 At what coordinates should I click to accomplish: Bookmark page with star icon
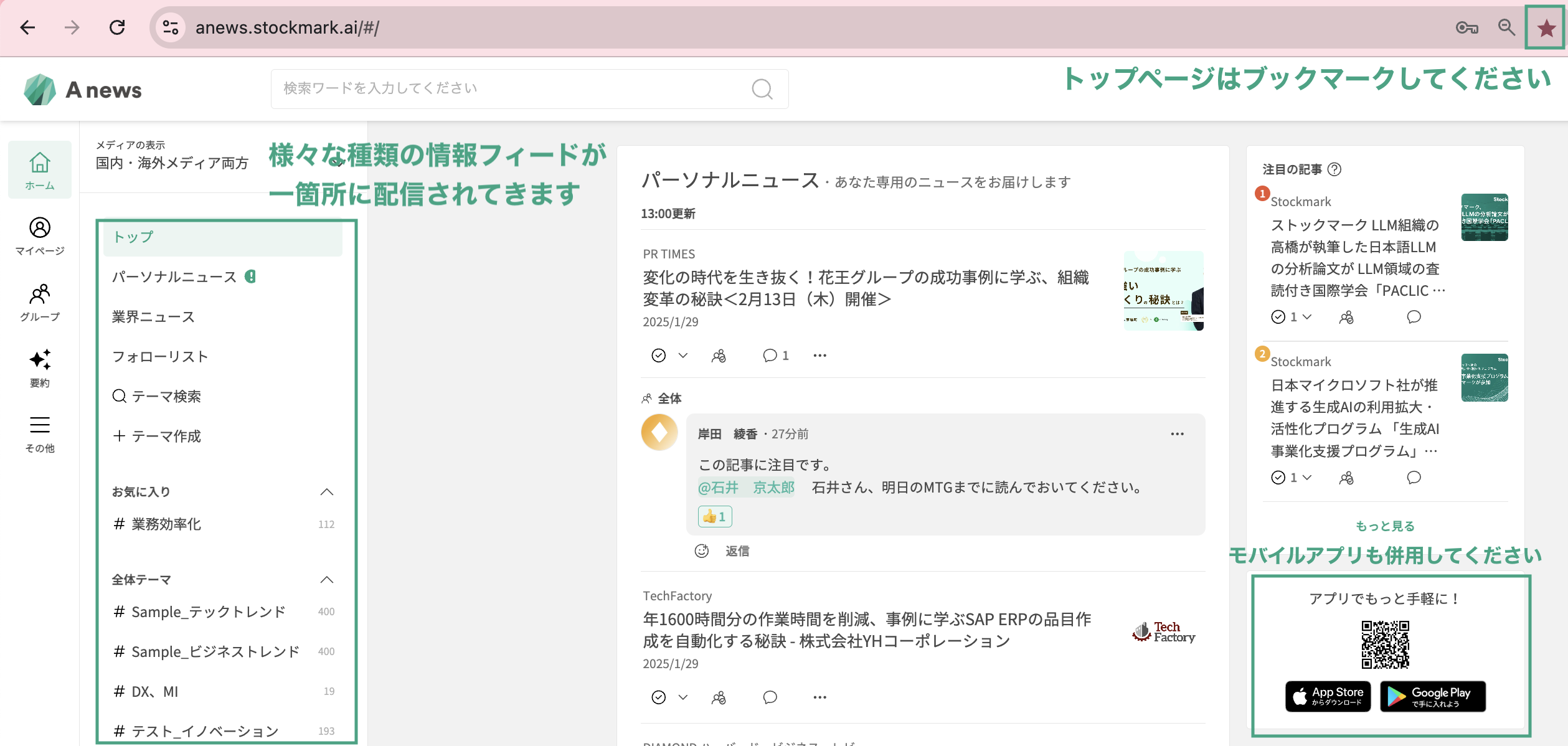(1546, 28)
